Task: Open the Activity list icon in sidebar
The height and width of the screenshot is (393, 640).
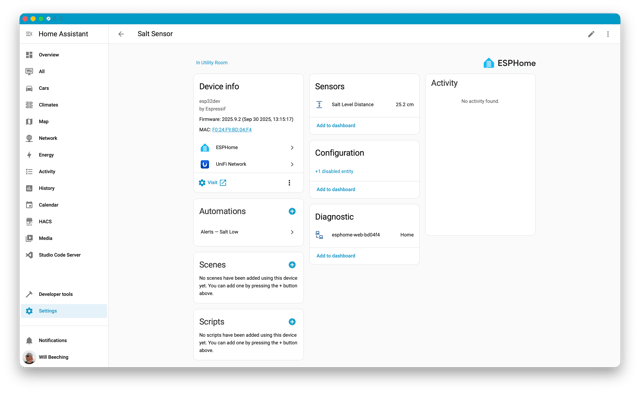Action: [x=29, y=172]
